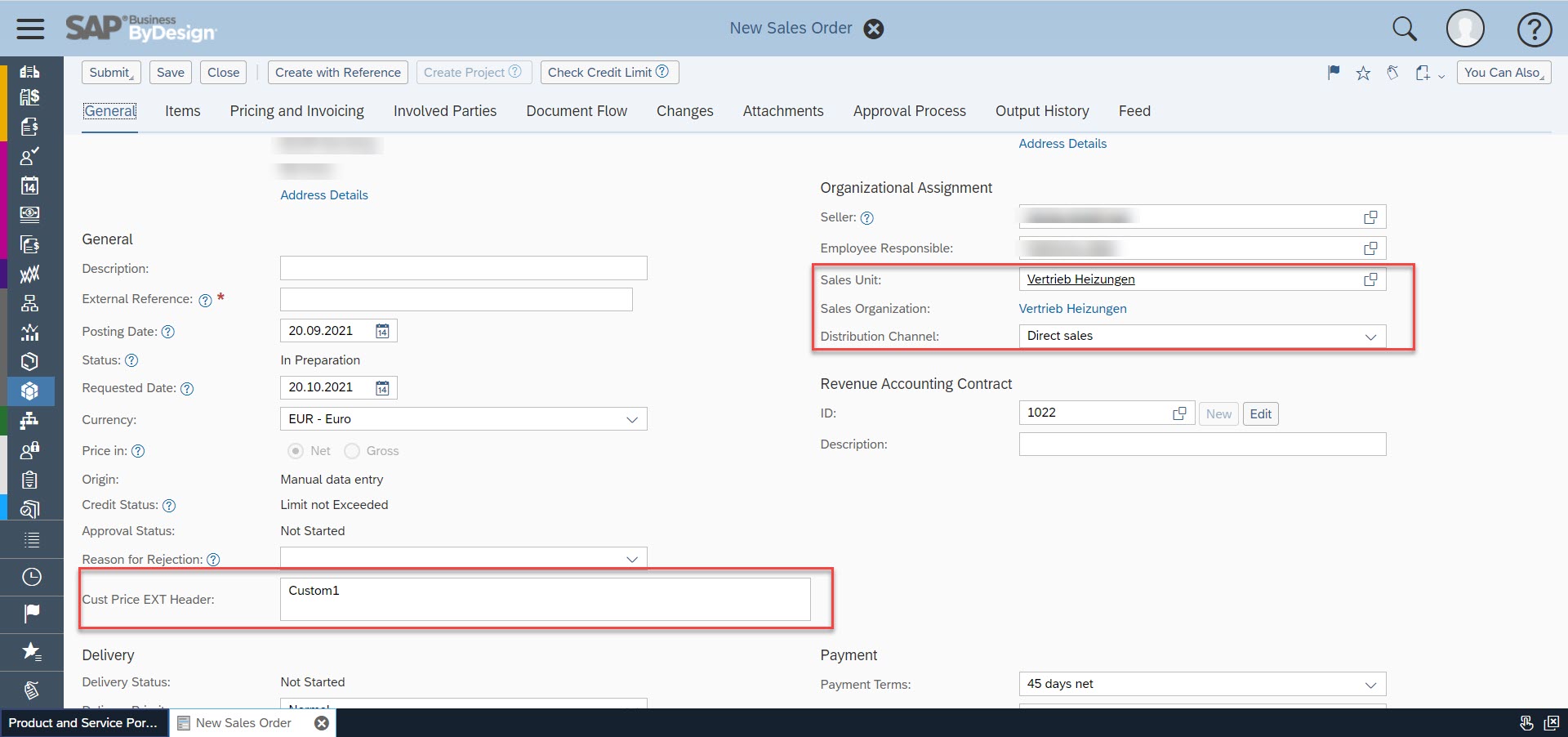Open star favorites list sidebar icon
The image size is (1568, 737).
tap(31, 651)
